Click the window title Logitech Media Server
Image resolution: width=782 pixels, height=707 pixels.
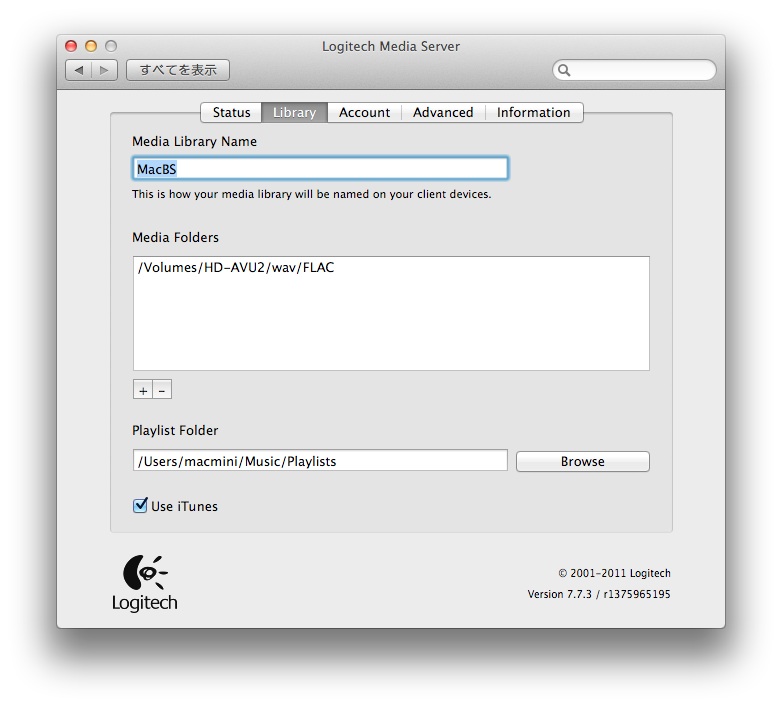point(391,46)
